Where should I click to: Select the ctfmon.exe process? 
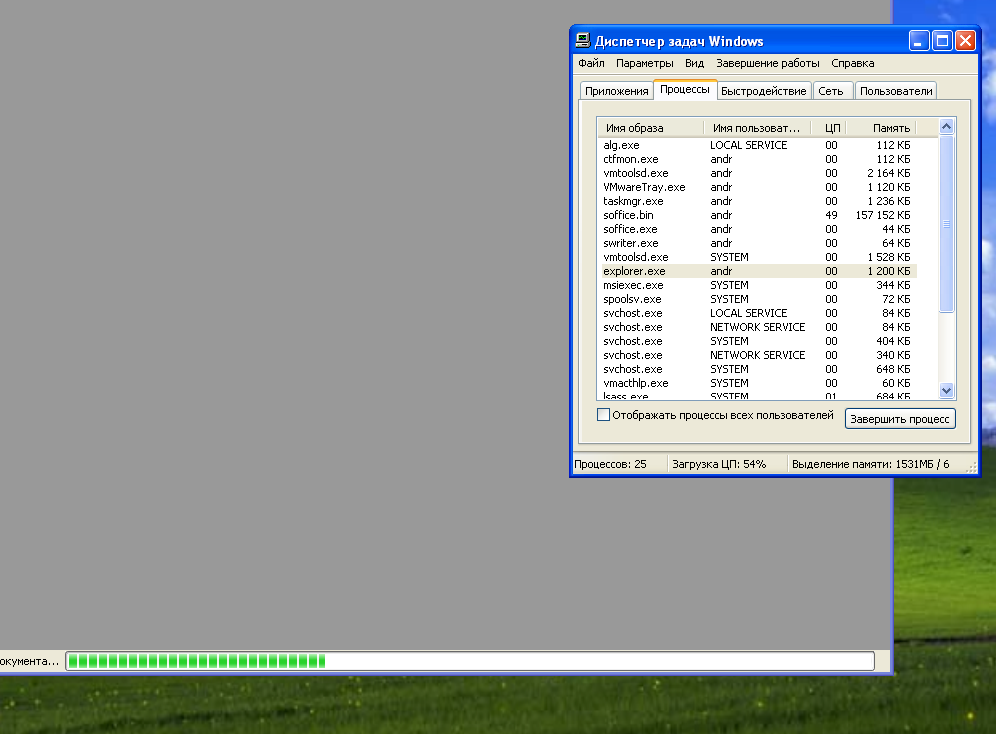(758, 159)
